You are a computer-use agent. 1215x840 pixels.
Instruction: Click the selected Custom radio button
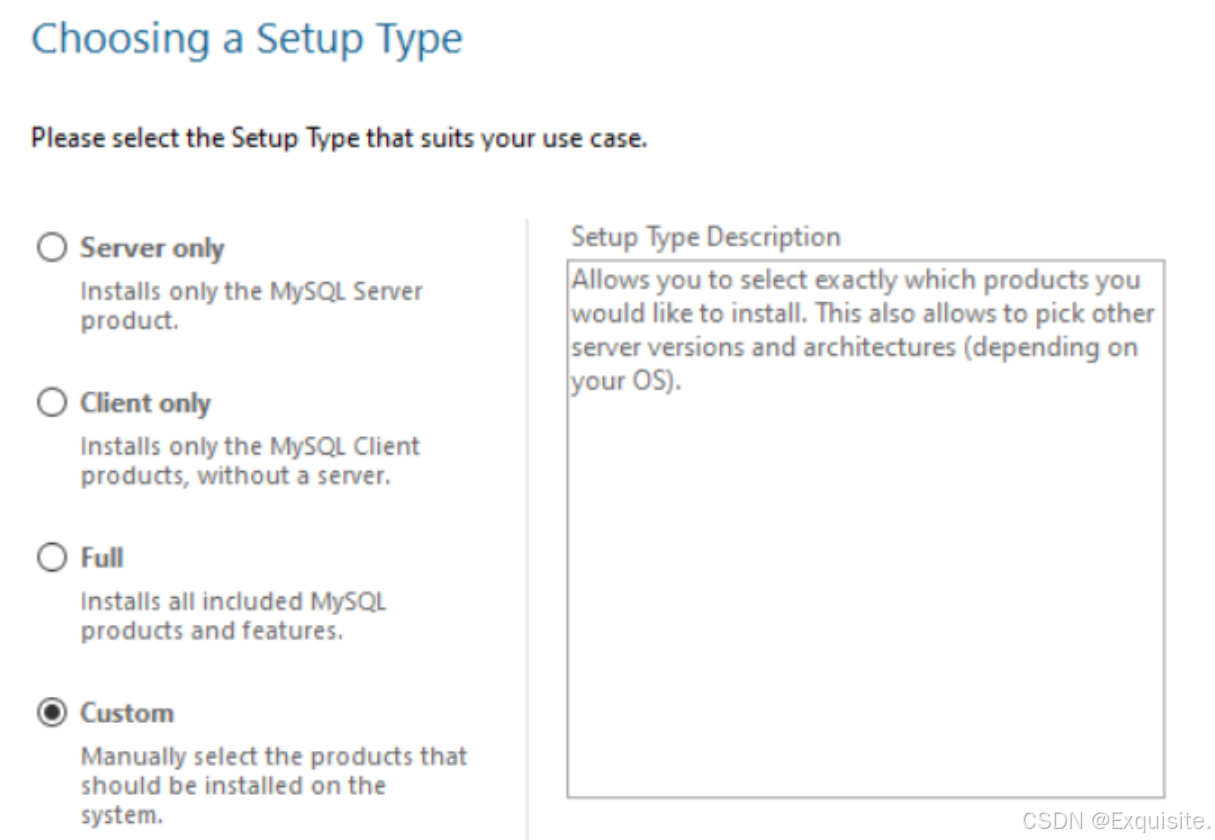point(51,713)
